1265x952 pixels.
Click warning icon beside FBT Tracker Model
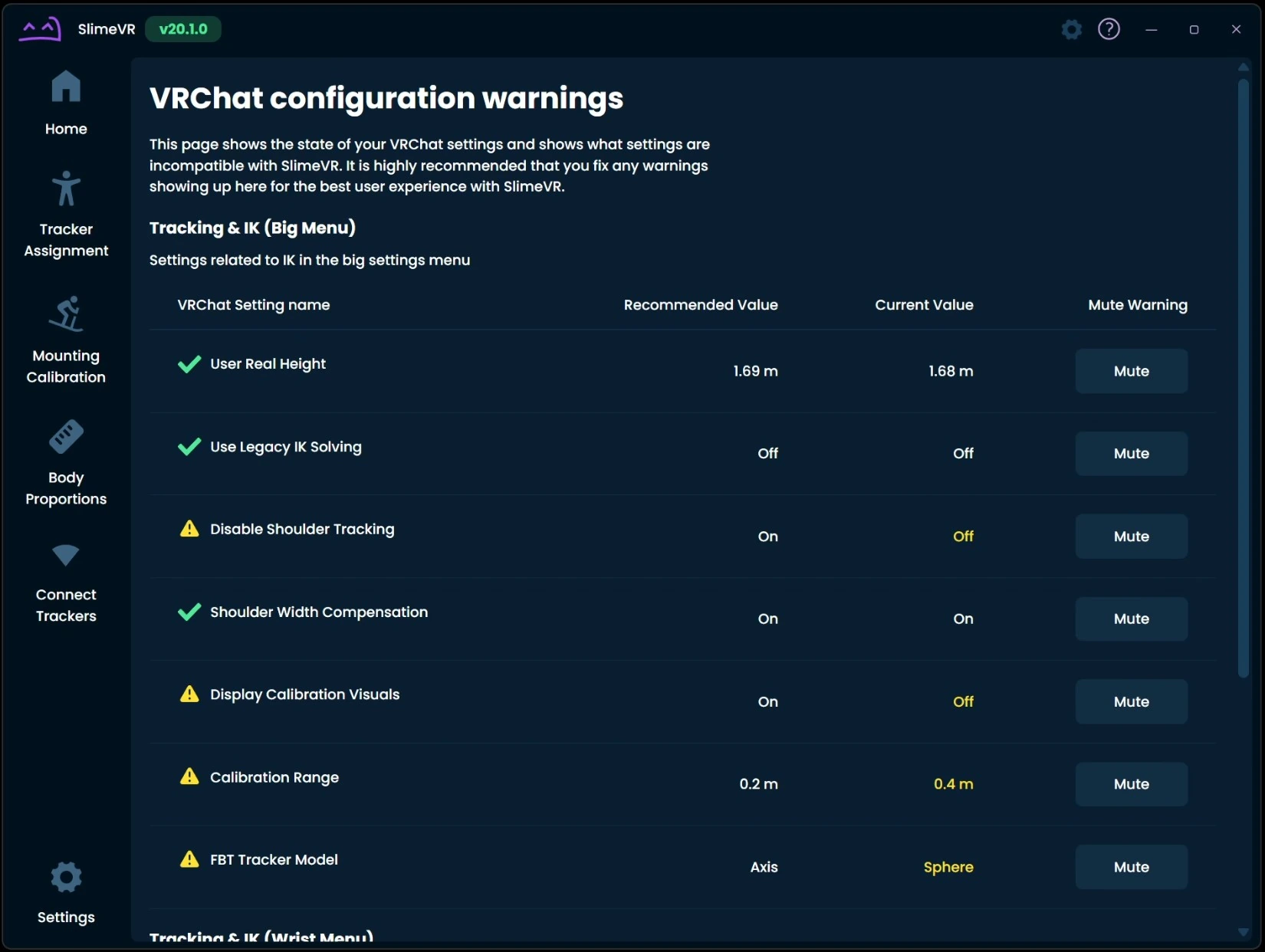click(189, 859)
